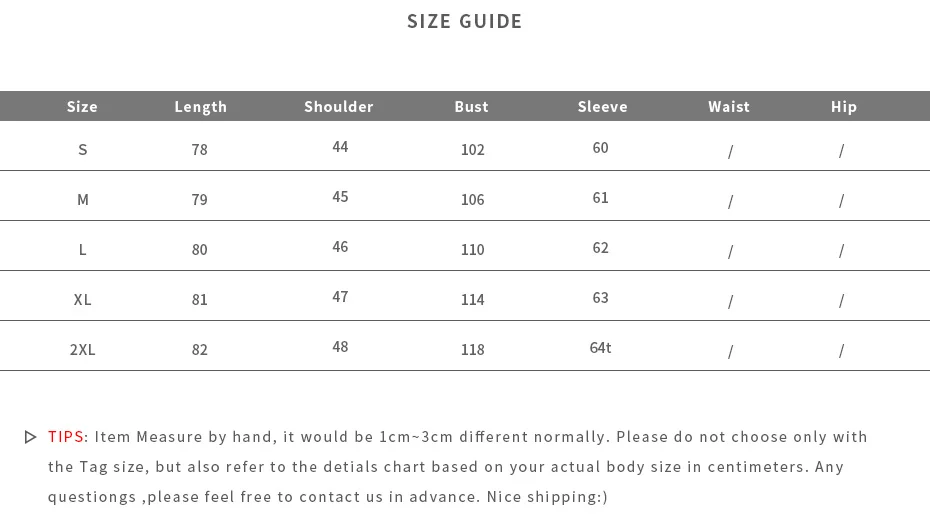Click the triangle icon before TIPS

[30, 438]
